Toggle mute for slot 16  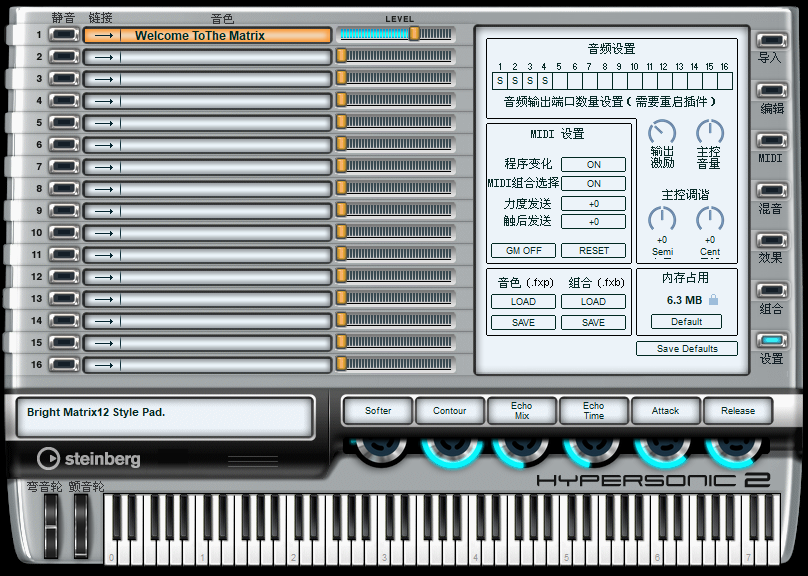point(64,365)
